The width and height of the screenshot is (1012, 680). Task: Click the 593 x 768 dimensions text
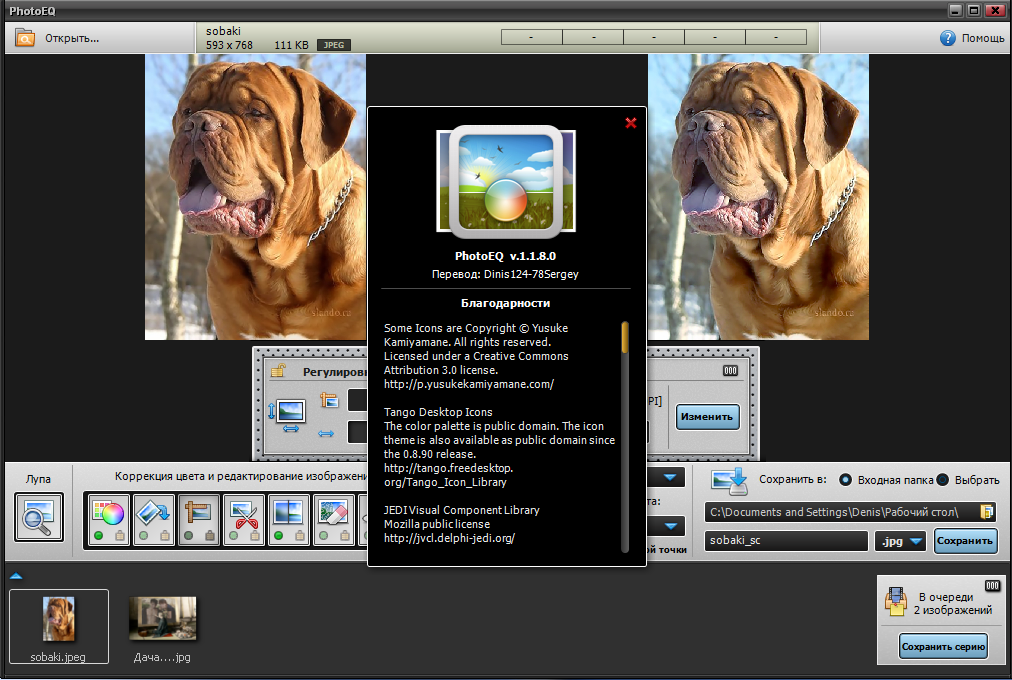coord(229,45)
